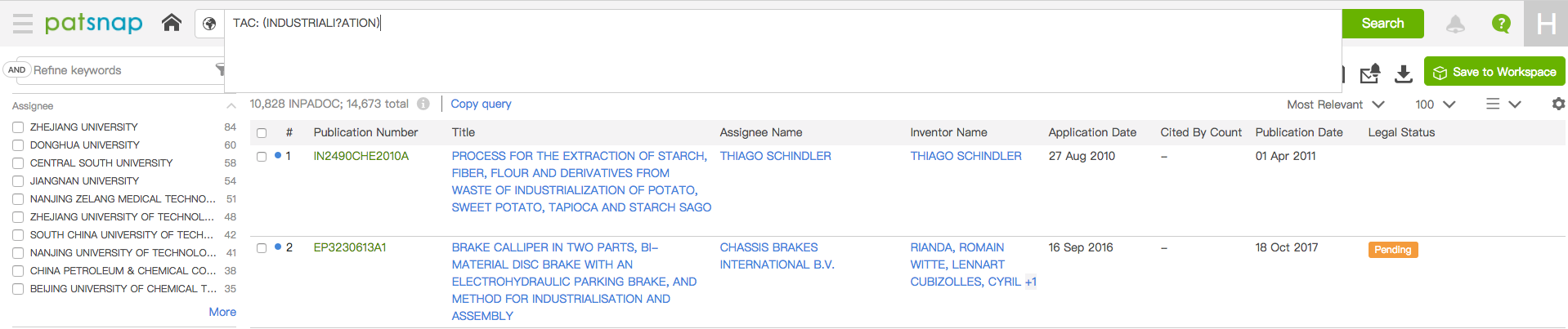Click the globe icon beside the search box
The width and height of the screenshot is (1568, 329).
[x=209, y=24]
